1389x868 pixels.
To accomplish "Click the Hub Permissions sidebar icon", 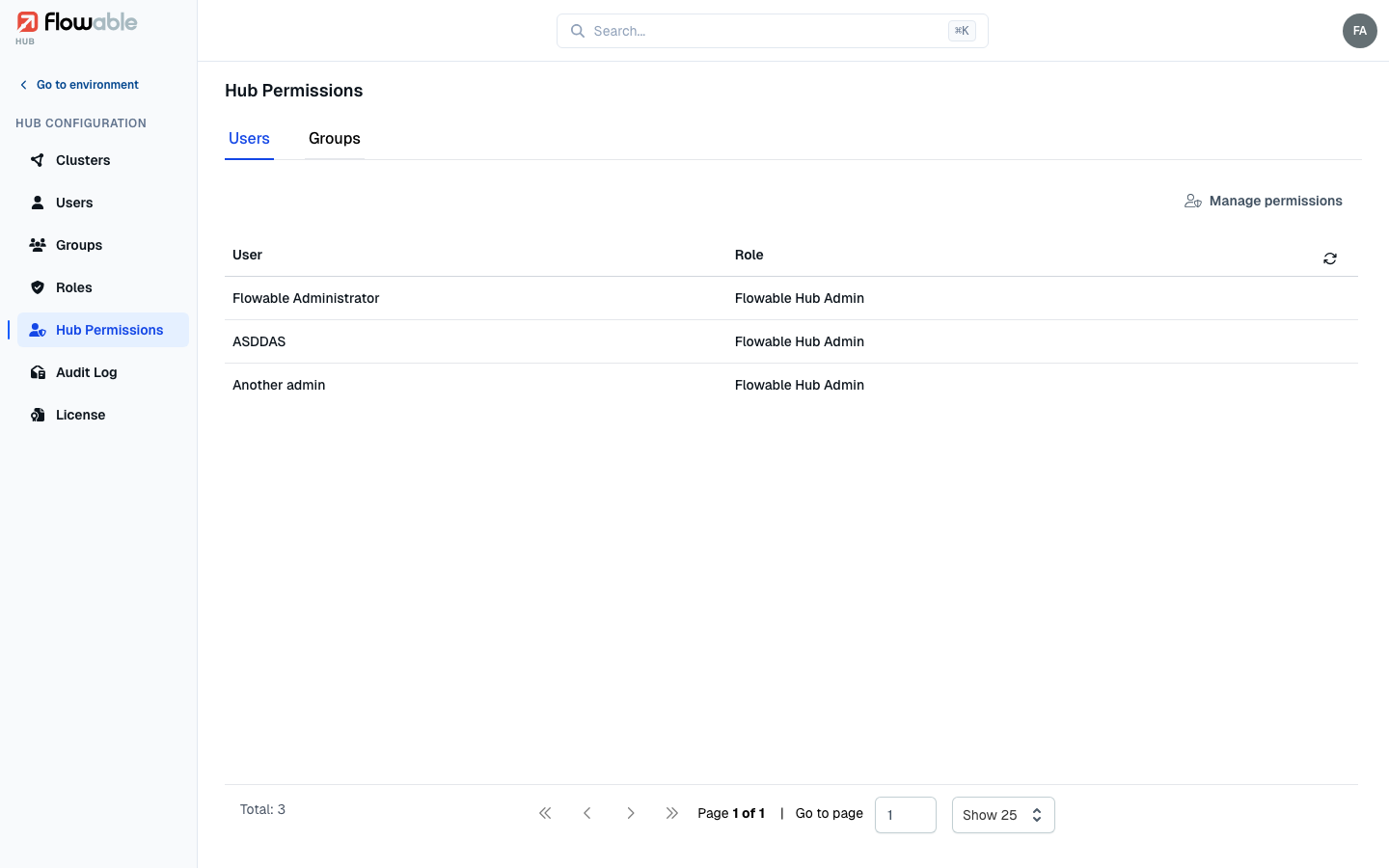I will [38, 330].
